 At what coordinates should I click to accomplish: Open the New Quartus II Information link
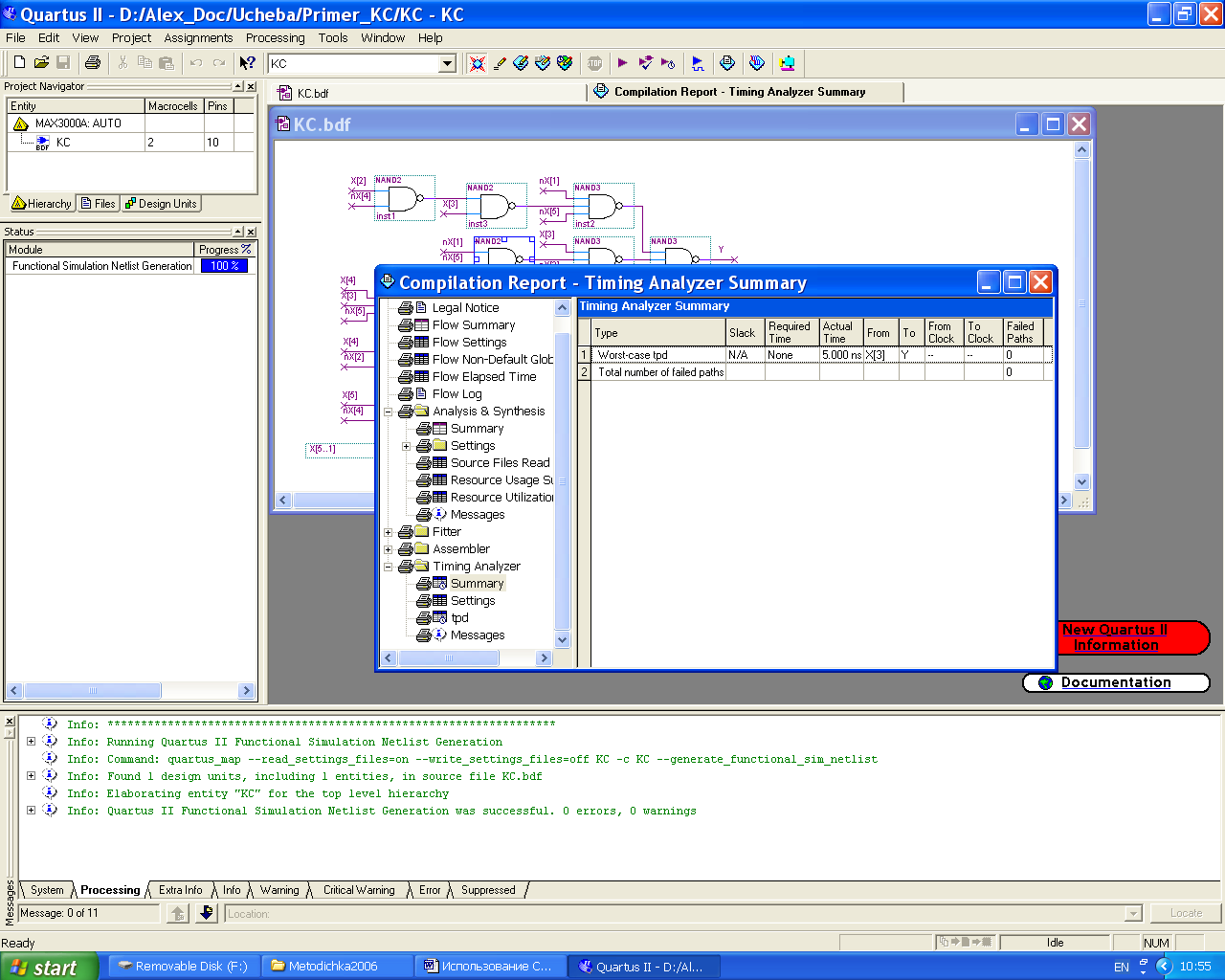click(x=1115, y=637)
